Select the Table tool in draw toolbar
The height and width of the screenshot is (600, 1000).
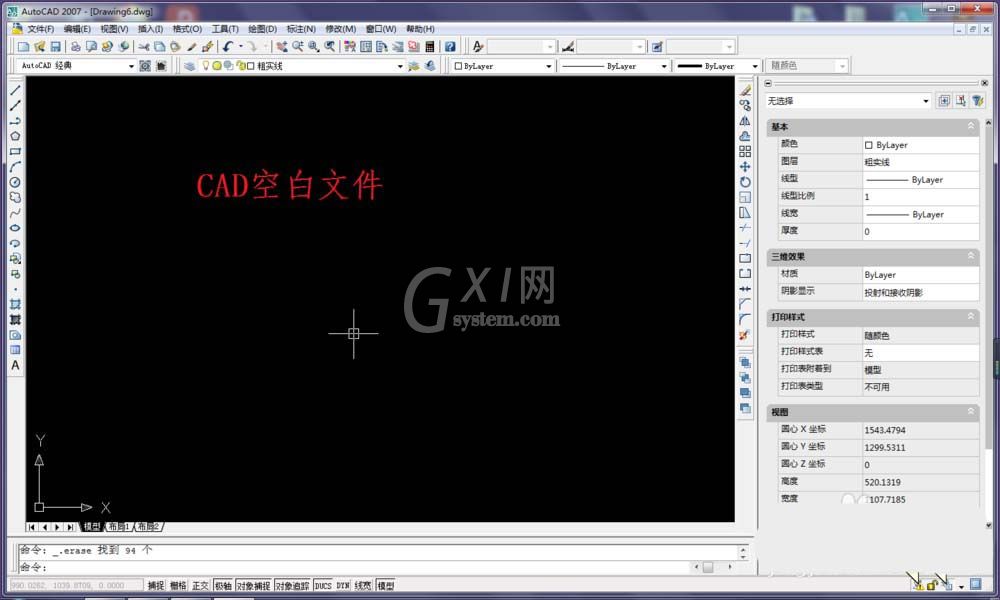(x=15, y=350)
